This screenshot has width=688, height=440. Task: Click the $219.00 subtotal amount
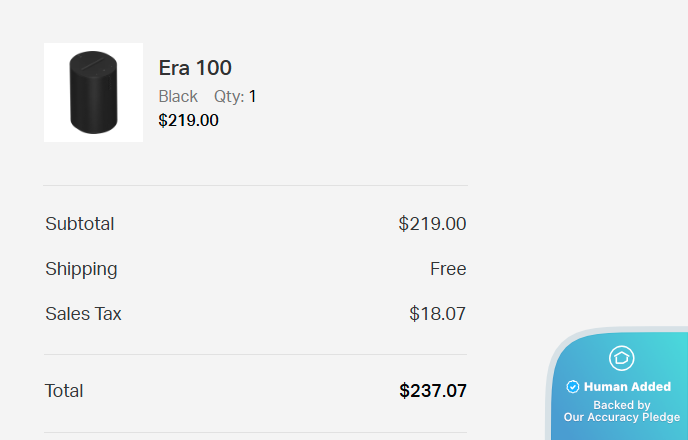(432, 224)
